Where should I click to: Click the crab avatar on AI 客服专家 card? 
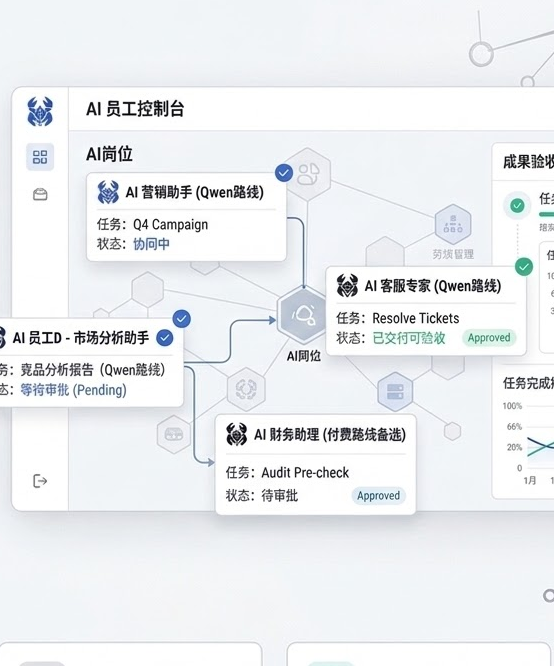coord(347,285)
